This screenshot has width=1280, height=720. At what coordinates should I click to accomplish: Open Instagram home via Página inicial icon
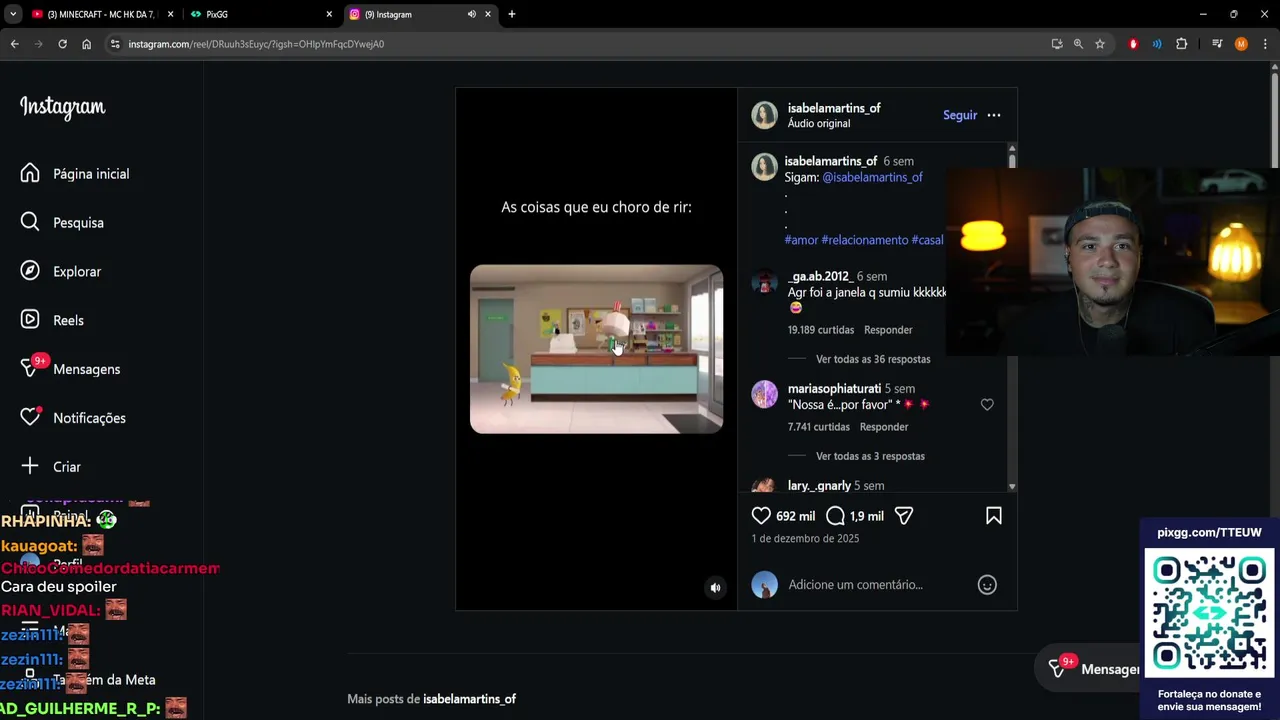tap(30, 173)
